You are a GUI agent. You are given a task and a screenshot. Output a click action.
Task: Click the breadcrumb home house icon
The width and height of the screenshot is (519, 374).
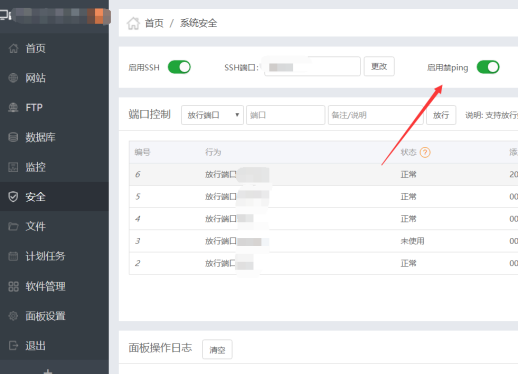coord(133,23)
